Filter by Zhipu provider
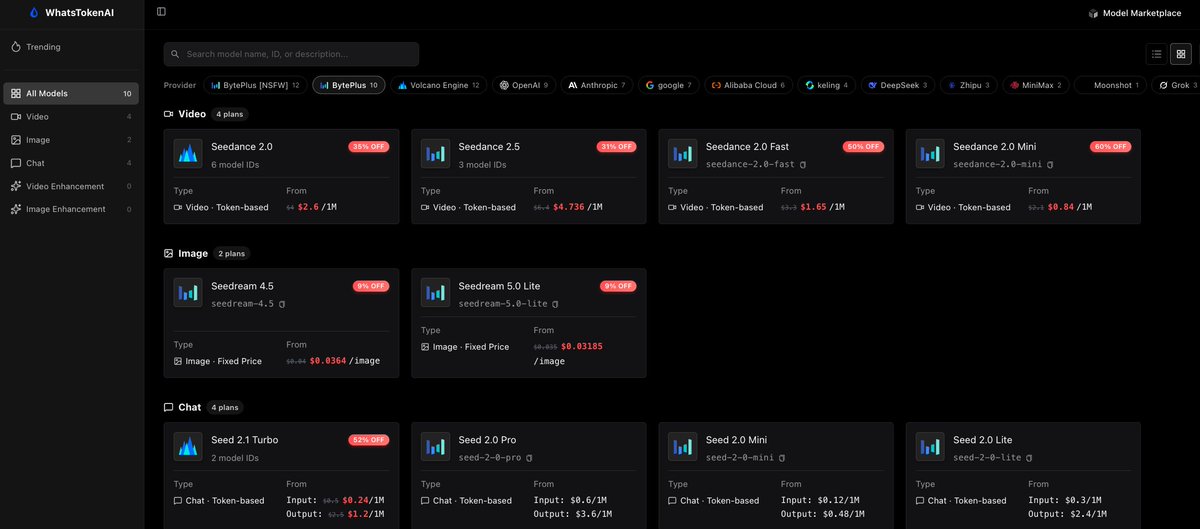The width and height of the screenshot is (1200, 529). pyautogui.click(x=969, y=85)
